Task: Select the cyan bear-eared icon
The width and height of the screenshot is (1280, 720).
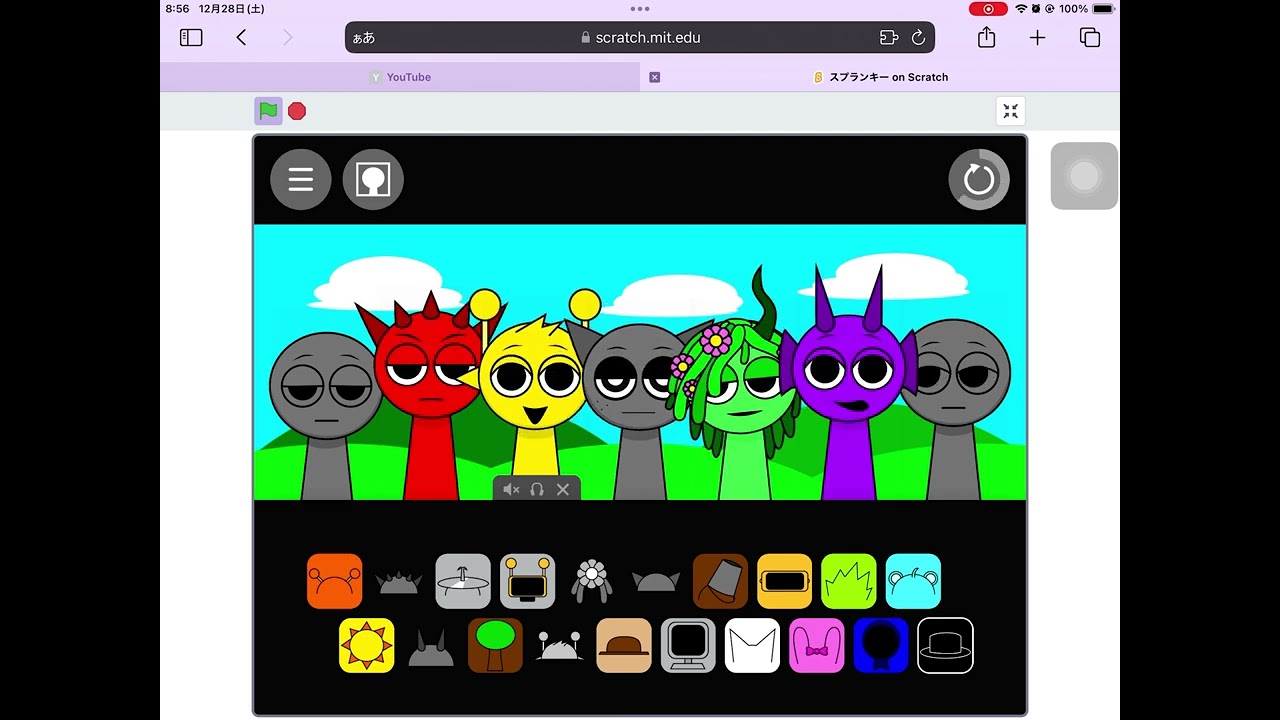Action: [913, 581]
